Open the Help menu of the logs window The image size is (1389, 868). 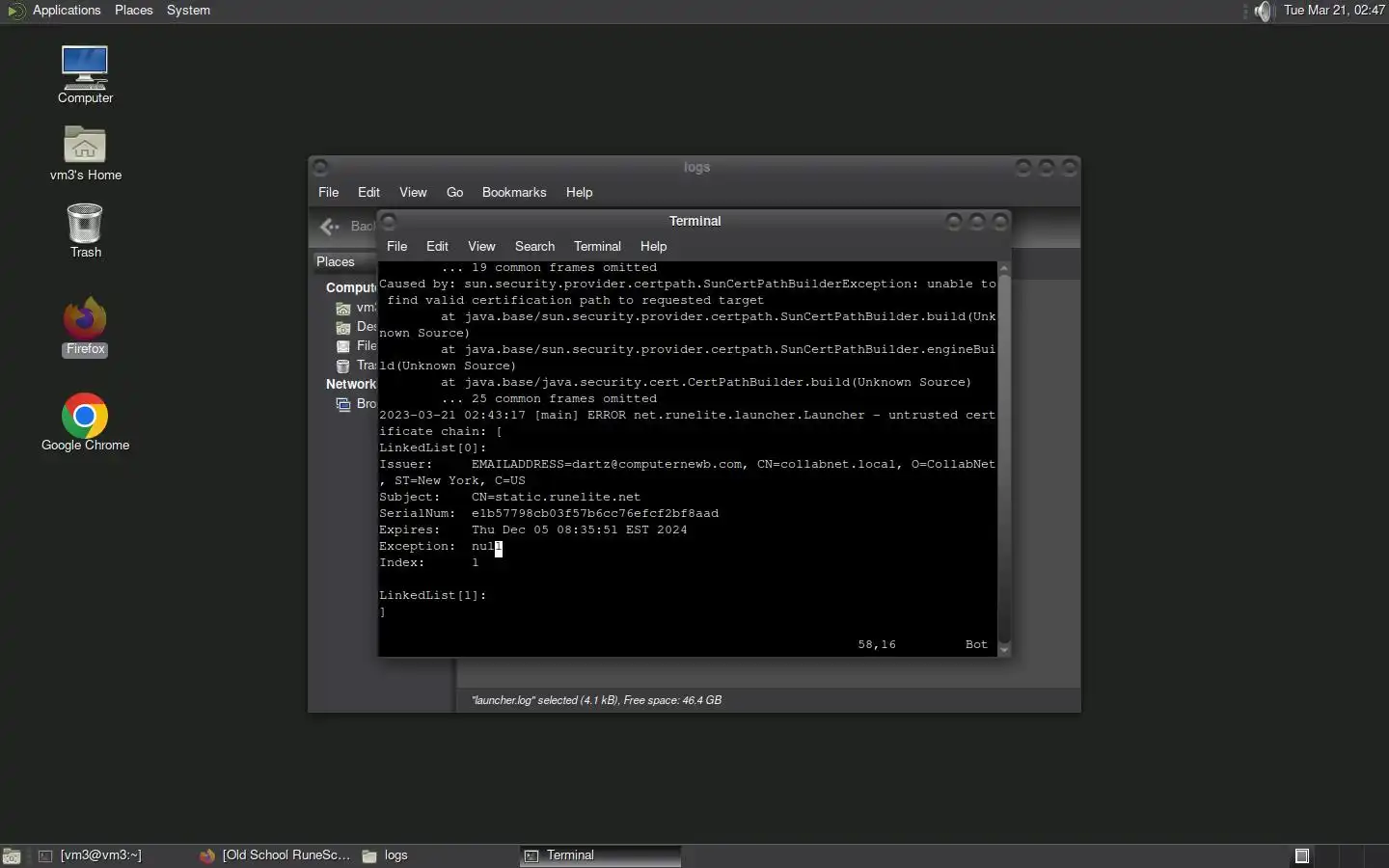click(x=579, y=192)
